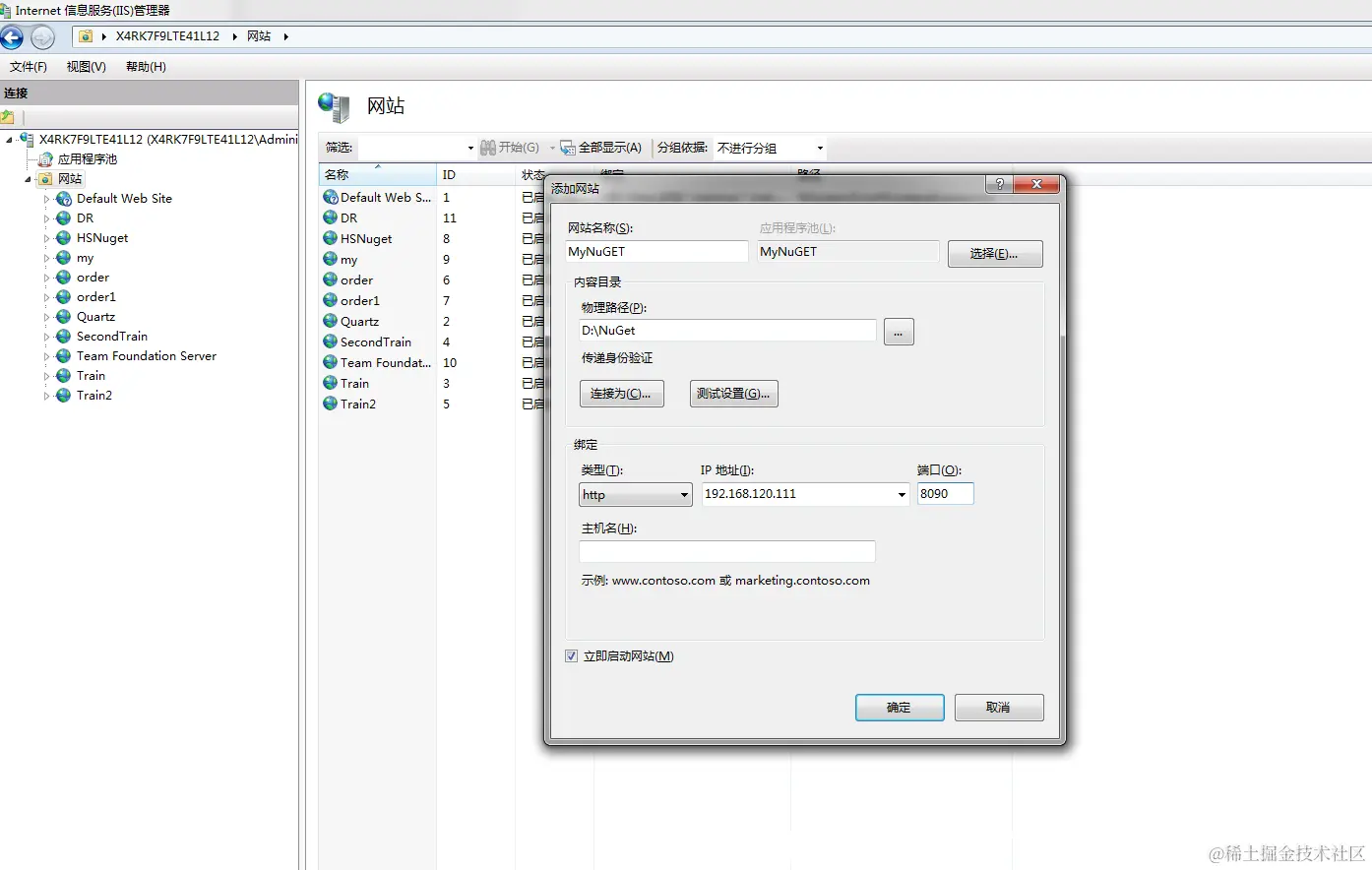This screenshot has height=870, width=1372.
Task: Open the 文件(F) menu
Action: pyautogui.click(x=29, y=67)
